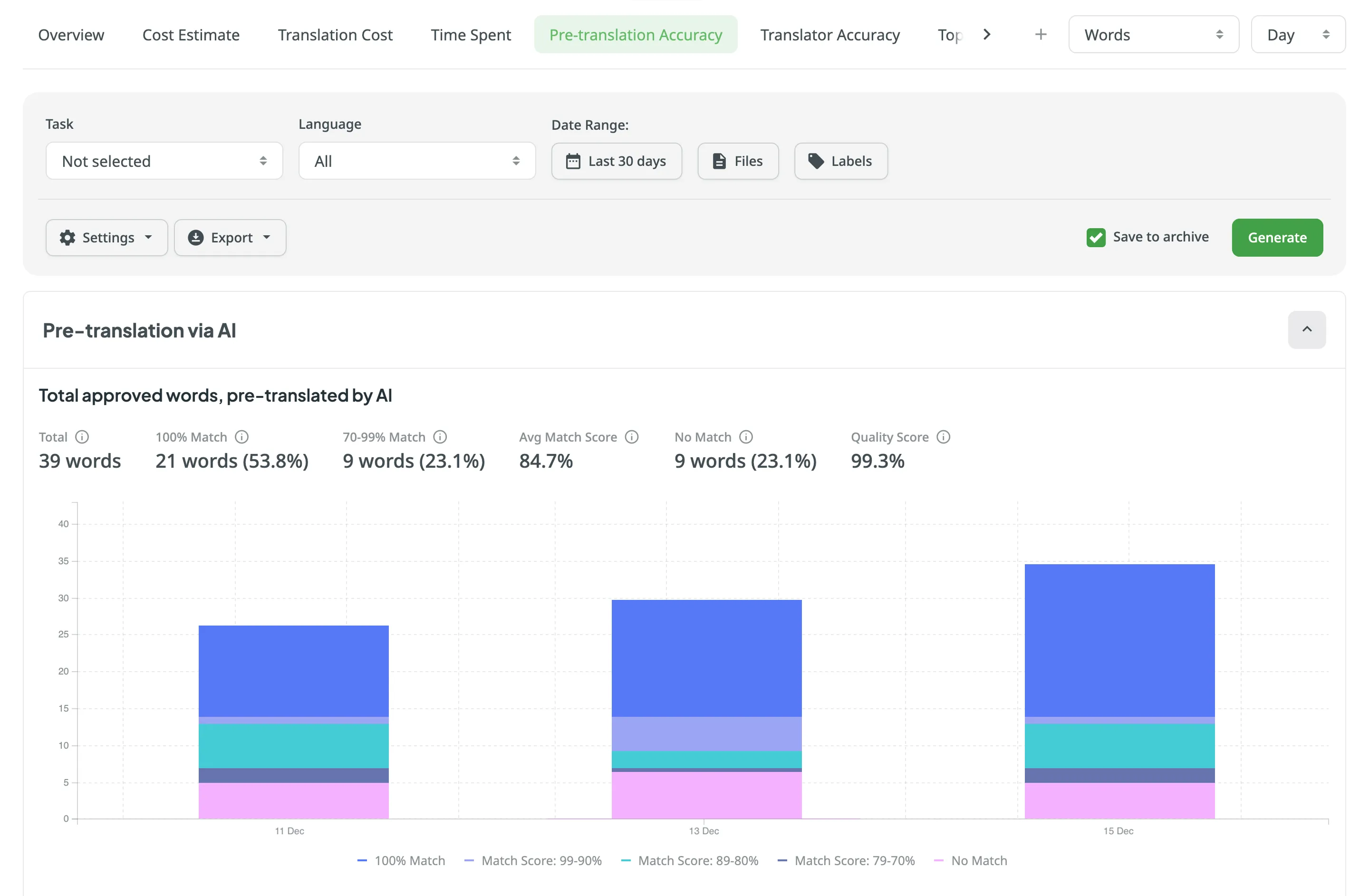Collapse the Pre-translation via AI section

tap(1306, 329)
